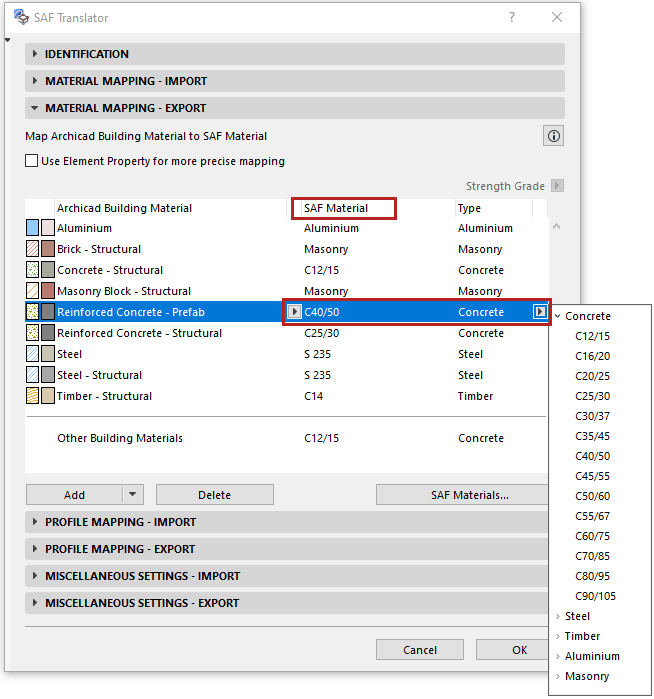Click the SAF Translator app icon
This screenshot has height=699, width=654.
[x=21, y=17]
